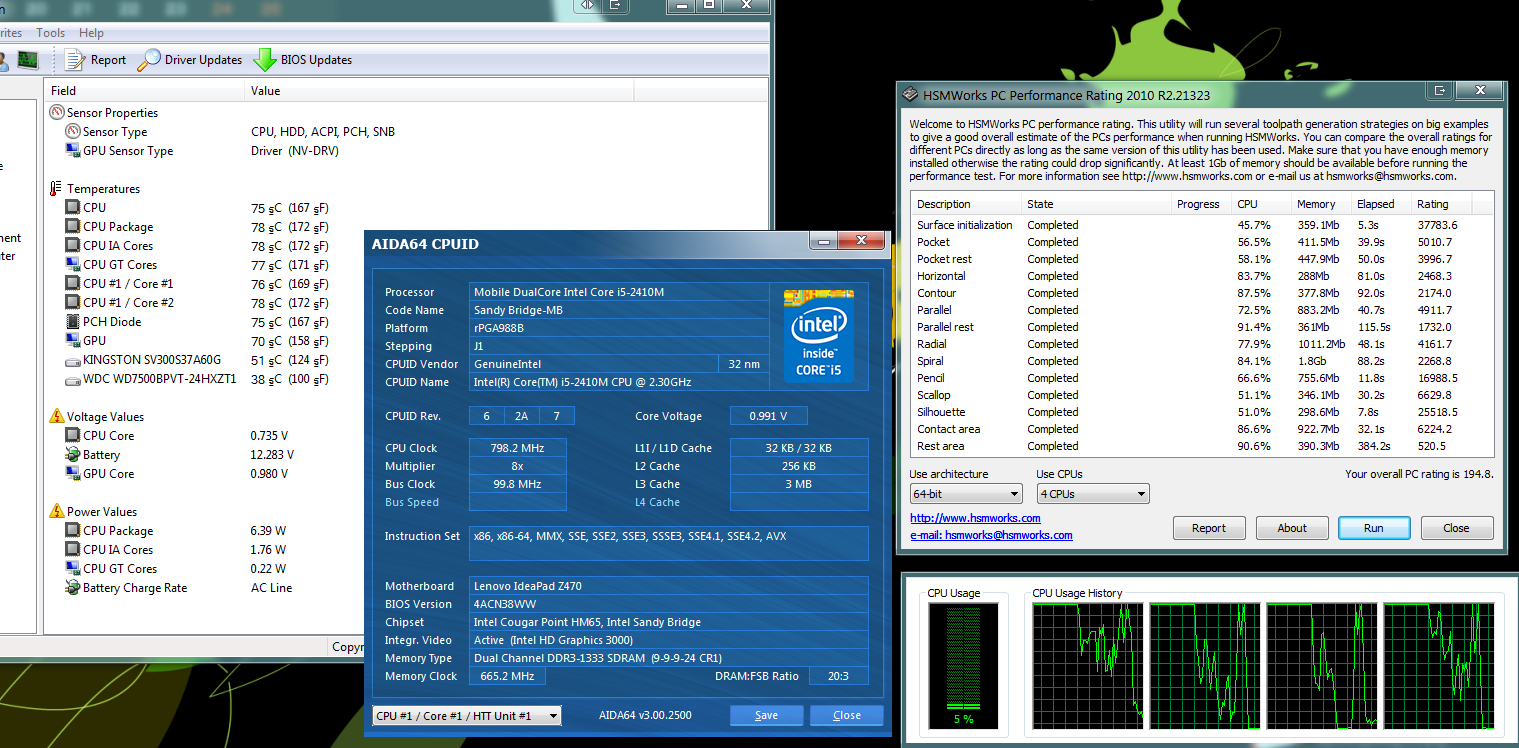Screen dimensions: 1519x748
Task: Select the Surface initialization row
Action: pos(1202,225)
